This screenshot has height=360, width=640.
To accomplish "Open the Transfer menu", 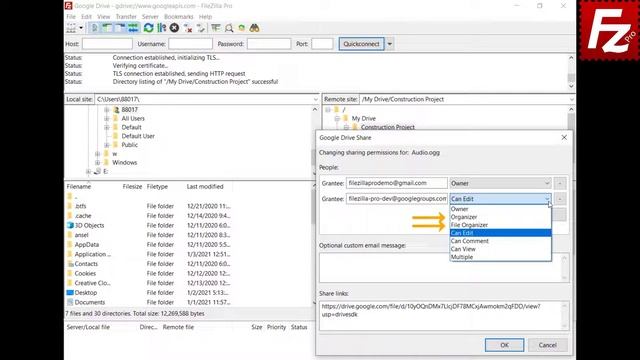I will 126,17.
